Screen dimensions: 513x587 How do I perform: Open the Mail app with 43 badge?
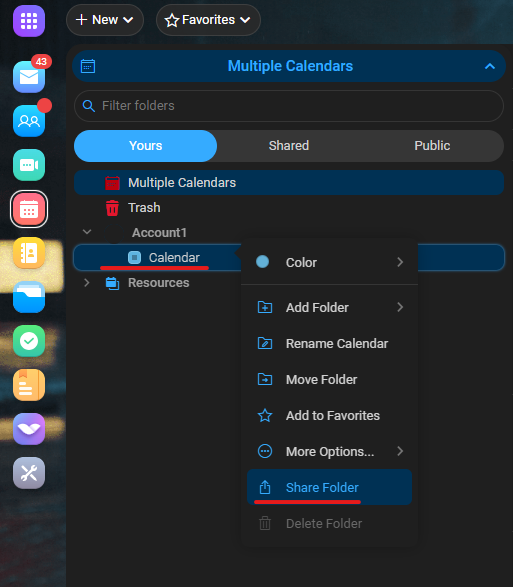(x=29, y=77)
